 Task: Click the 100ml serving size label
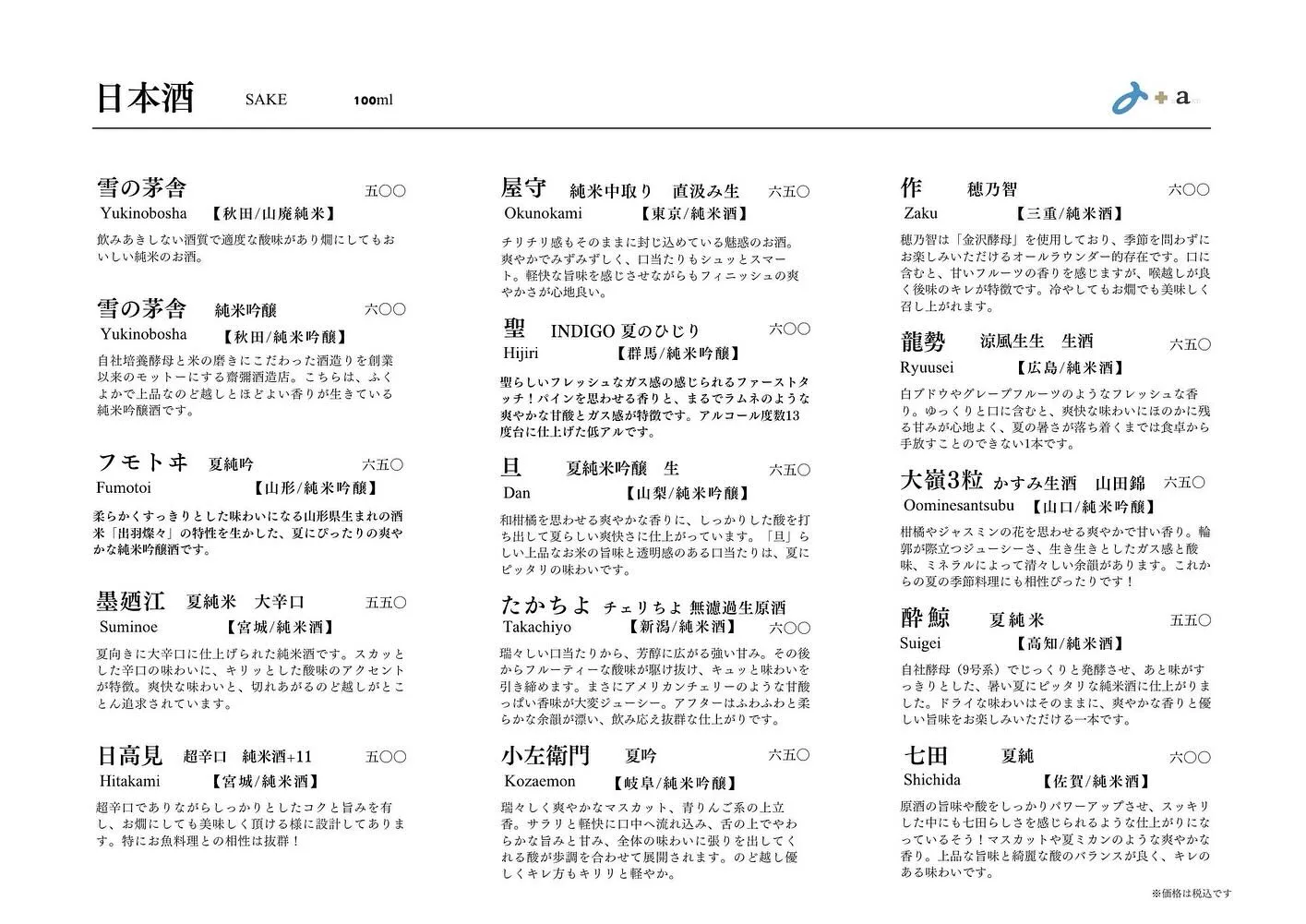(x=373, y=100)
